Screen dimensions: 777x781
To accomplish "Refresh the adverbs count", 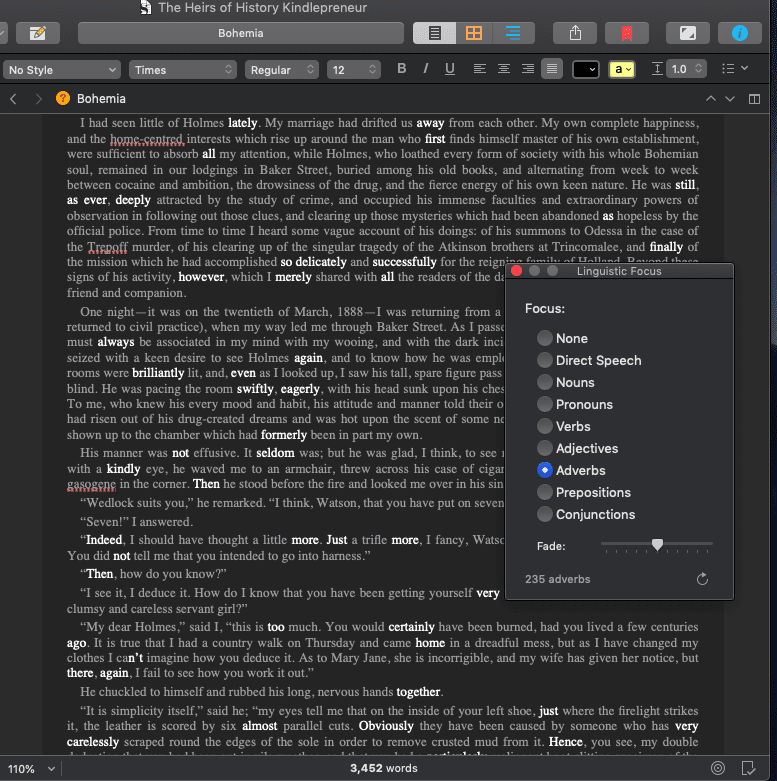I will [x=702, y=579].
